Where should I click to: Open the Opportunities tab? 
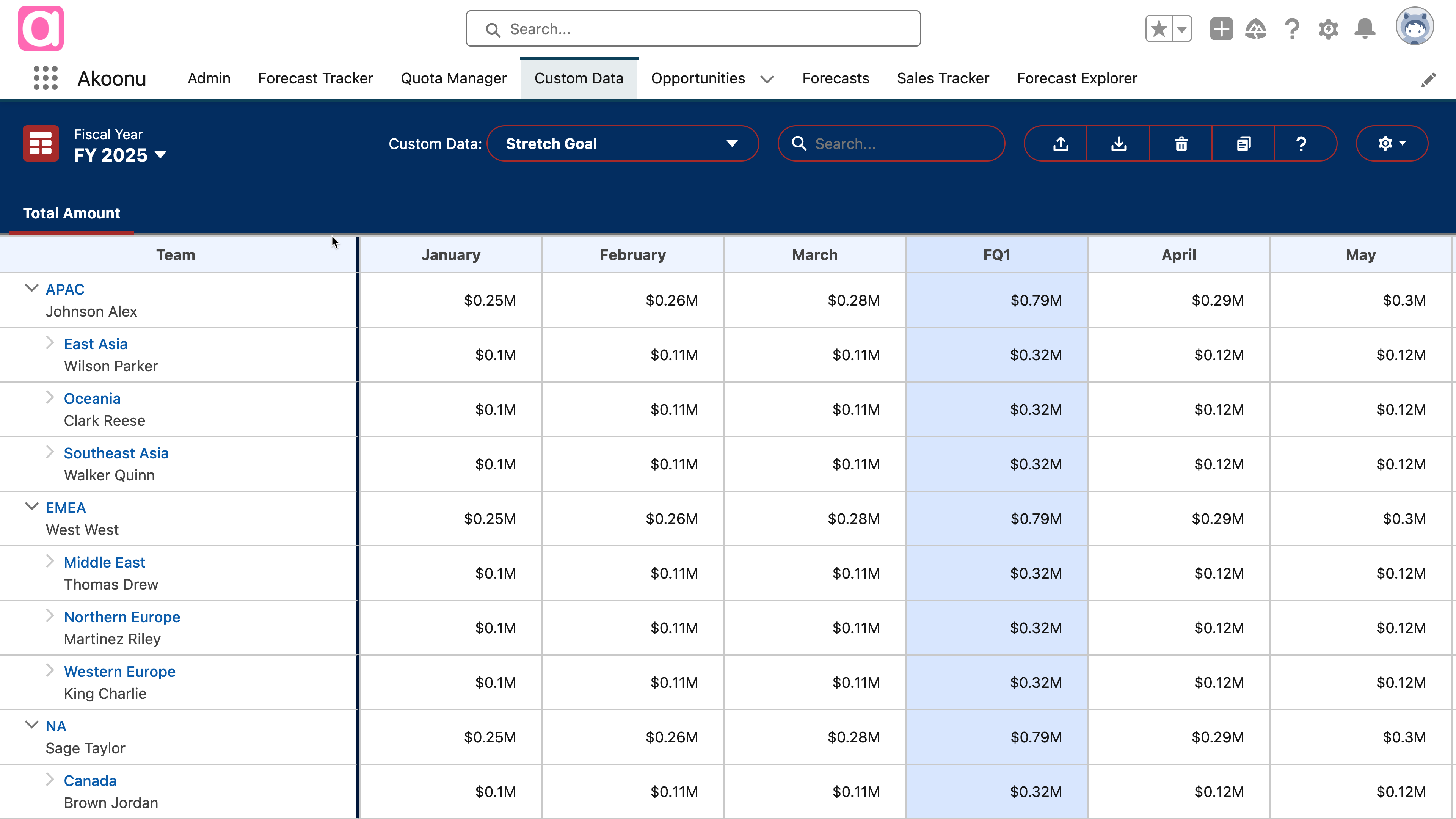coord(698,78)
